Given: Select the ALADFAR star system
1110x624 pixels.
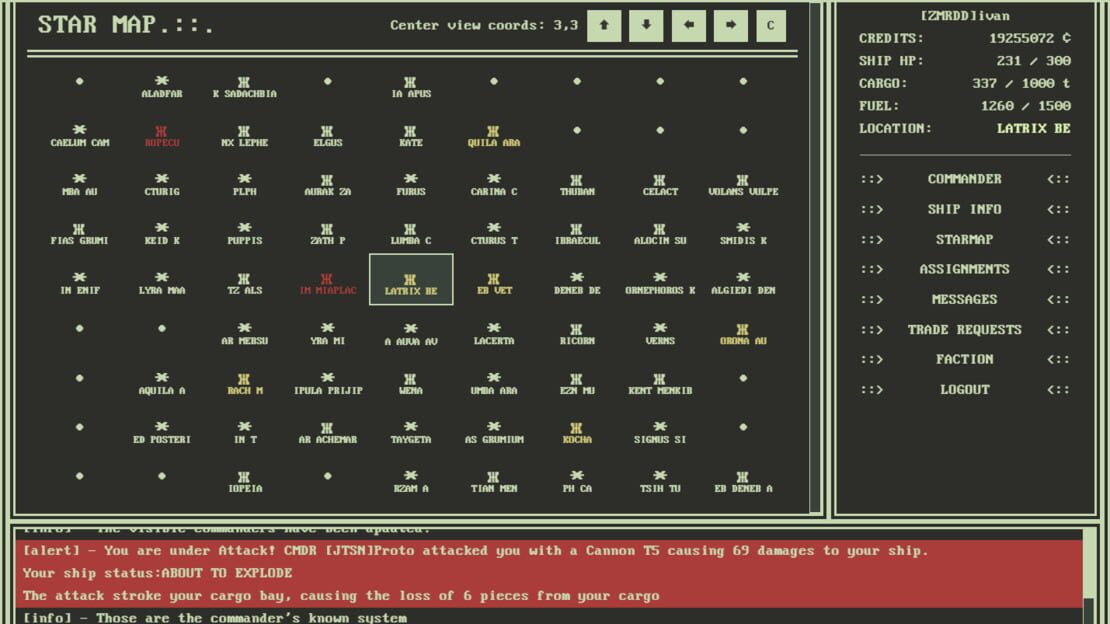Looking at the screenshot, I should 162,87.
